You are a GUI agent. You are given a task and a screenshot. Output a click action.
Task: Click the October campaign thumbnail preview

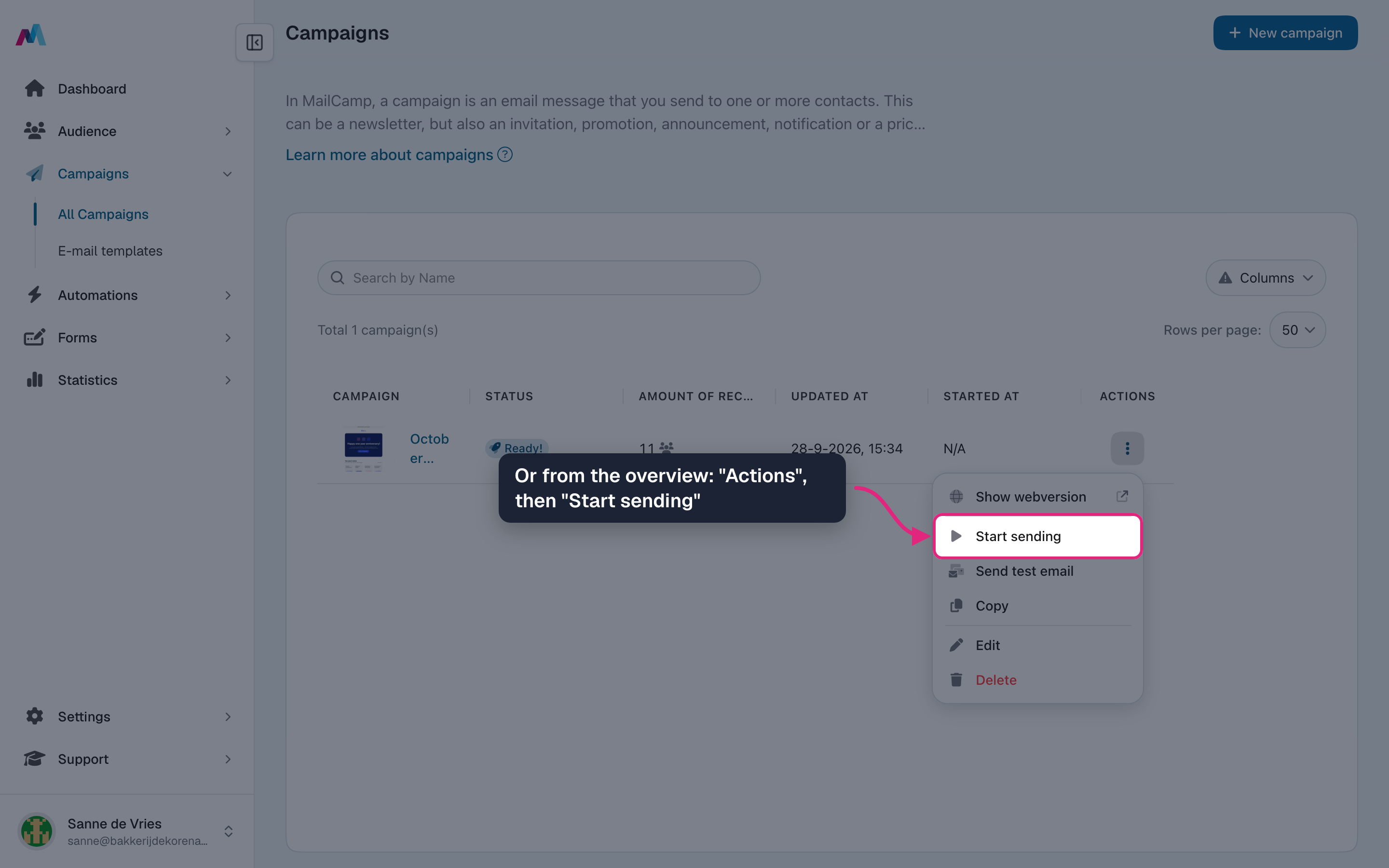(x=363, y=448)
